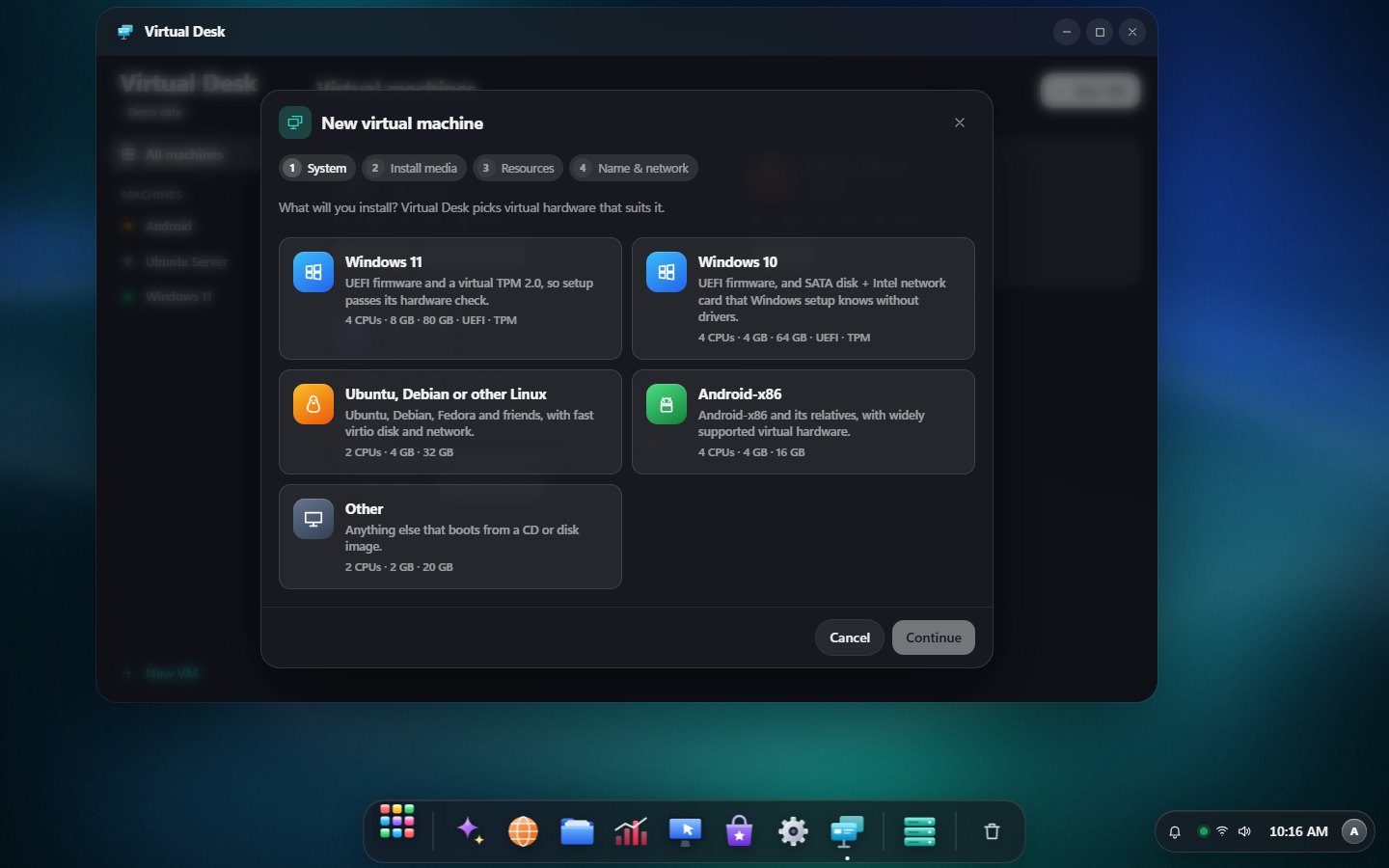
Task: Minimize the Virtual Desk window
Action: [1067, 32]
